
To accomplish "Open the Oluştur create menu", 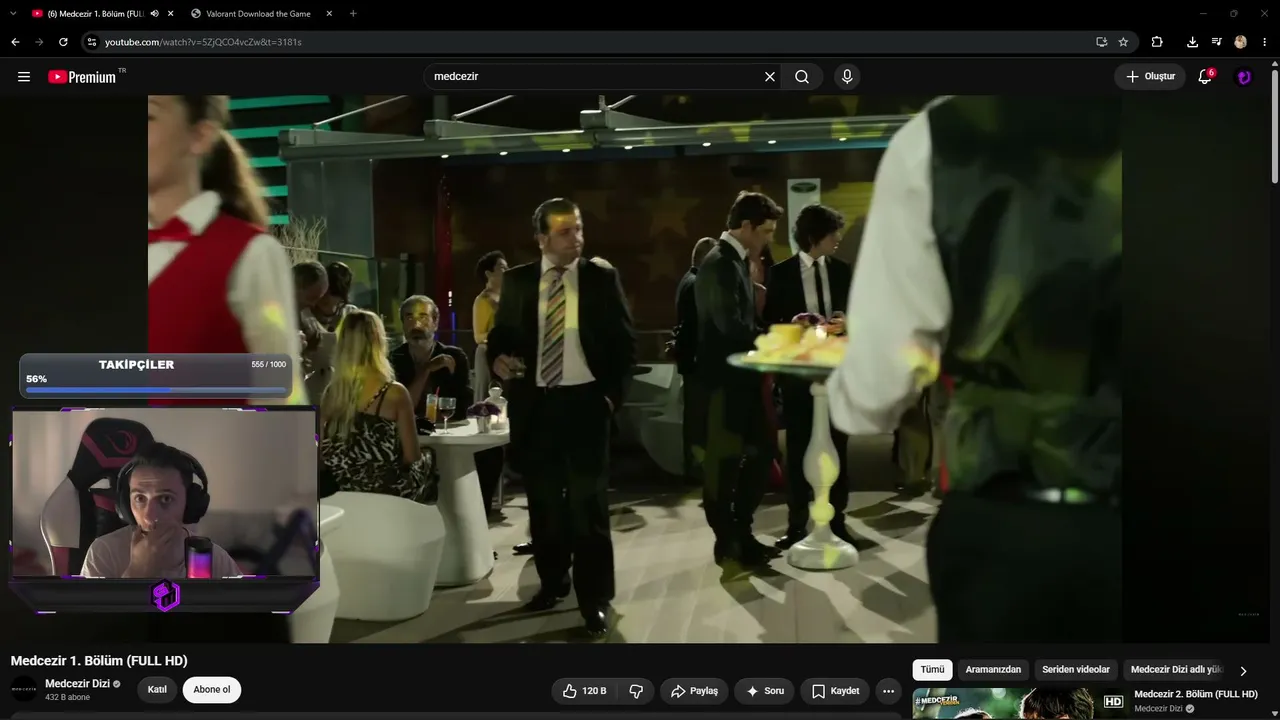I will pos(1150,77).
